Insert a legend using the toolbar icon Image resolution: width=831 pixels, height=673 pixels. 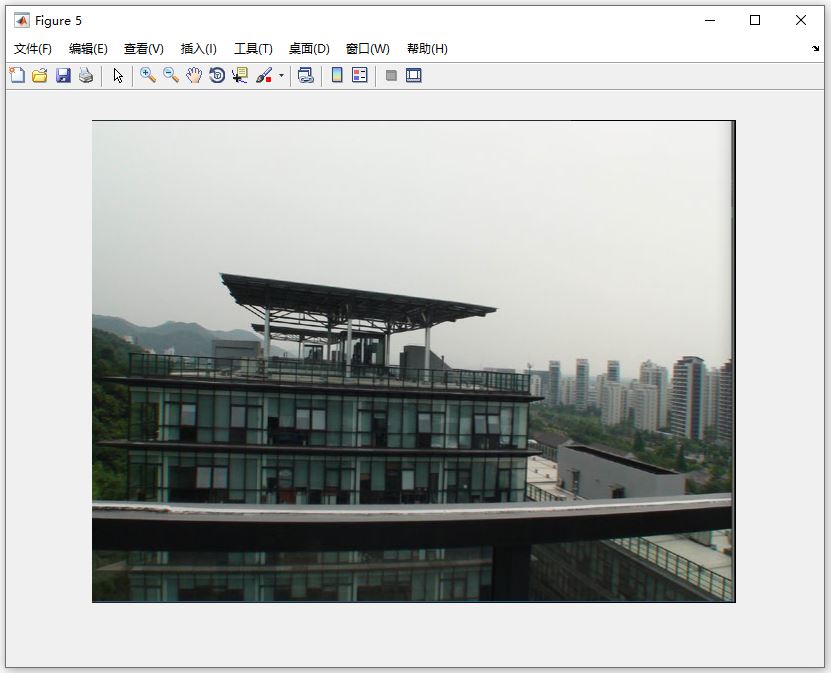[x=360, y=76]
